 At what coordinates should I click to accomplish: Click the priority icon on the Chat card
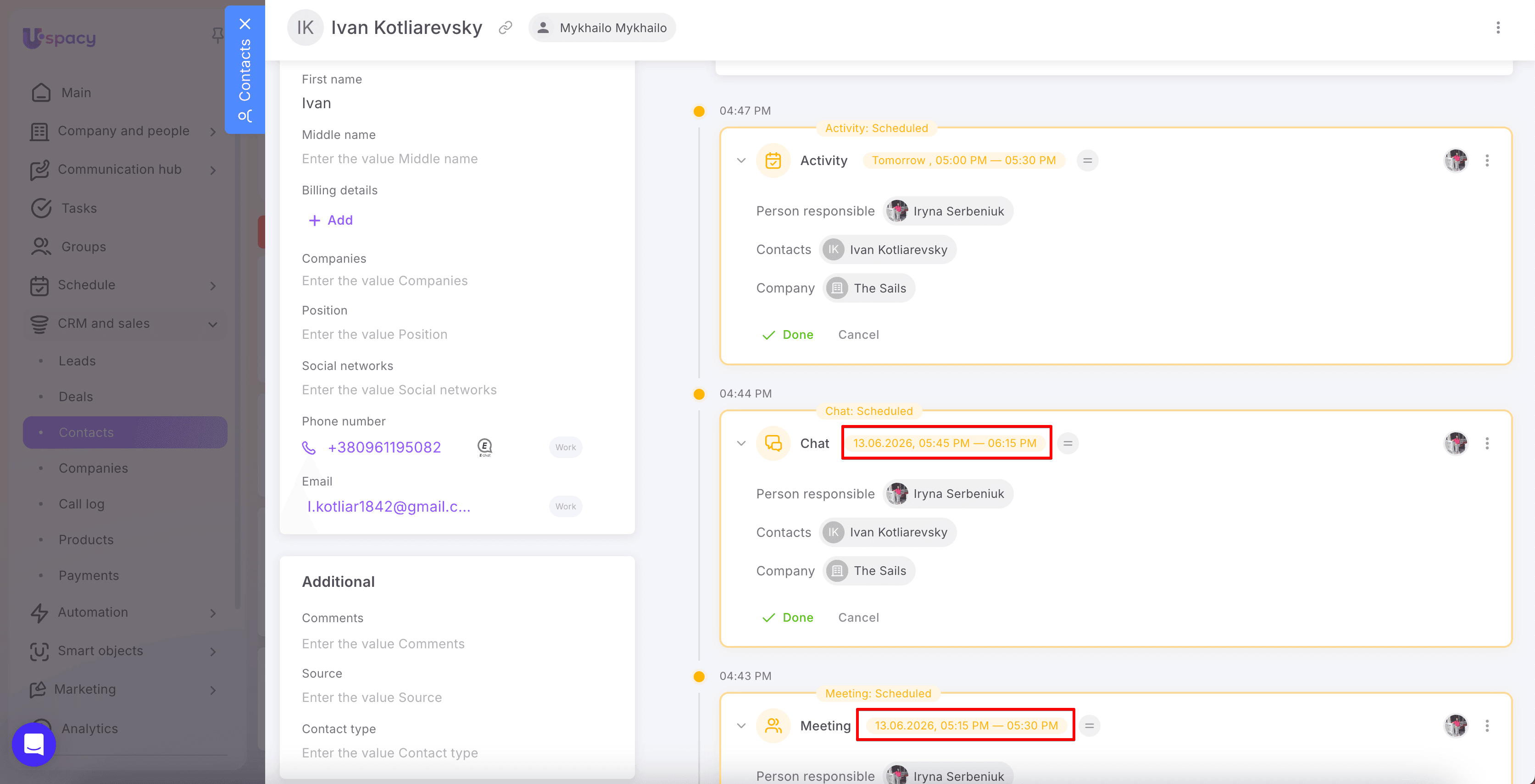[x=1068, y=443]
